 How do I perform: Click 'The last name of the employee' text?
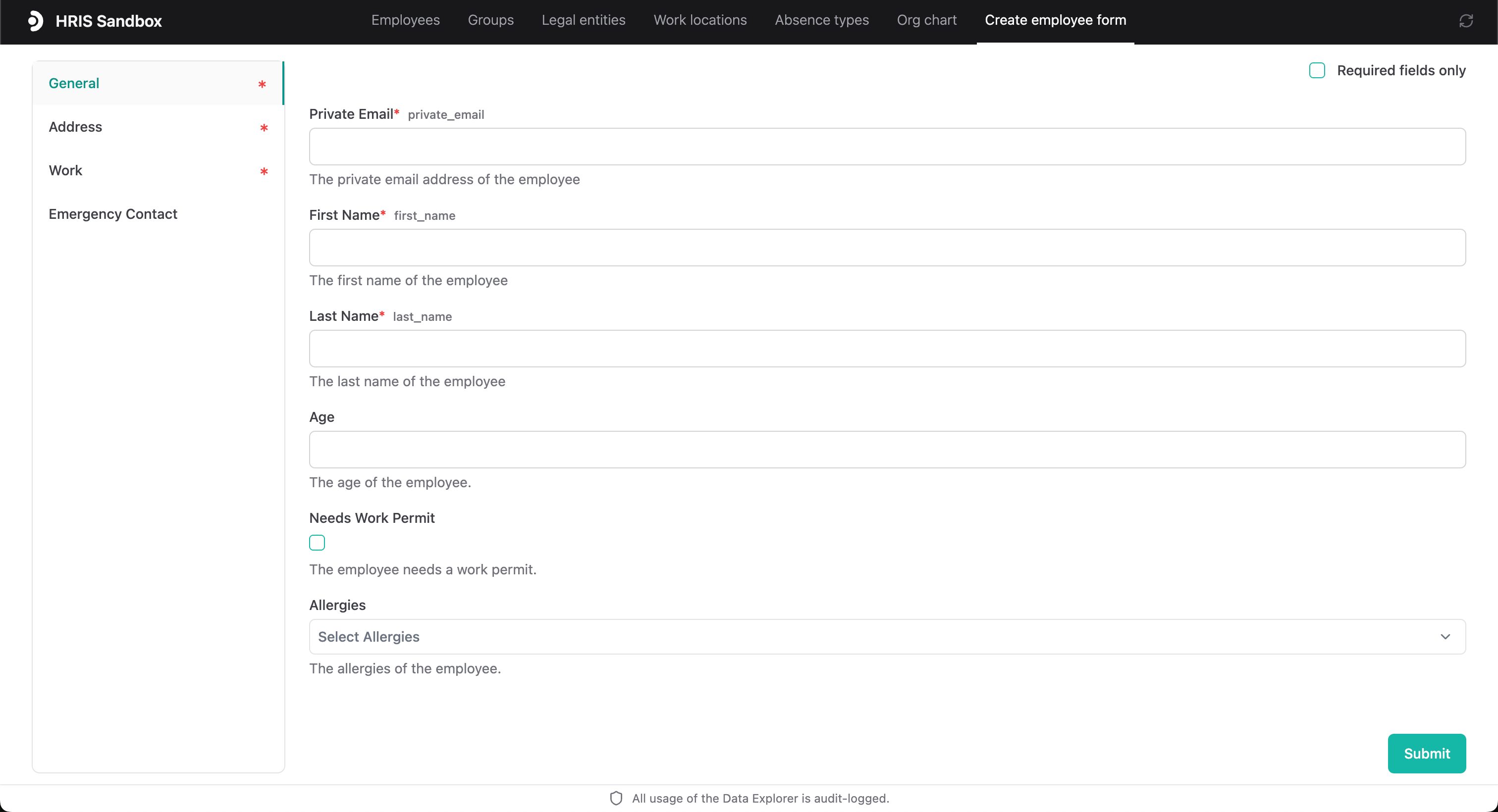point(407,381)
